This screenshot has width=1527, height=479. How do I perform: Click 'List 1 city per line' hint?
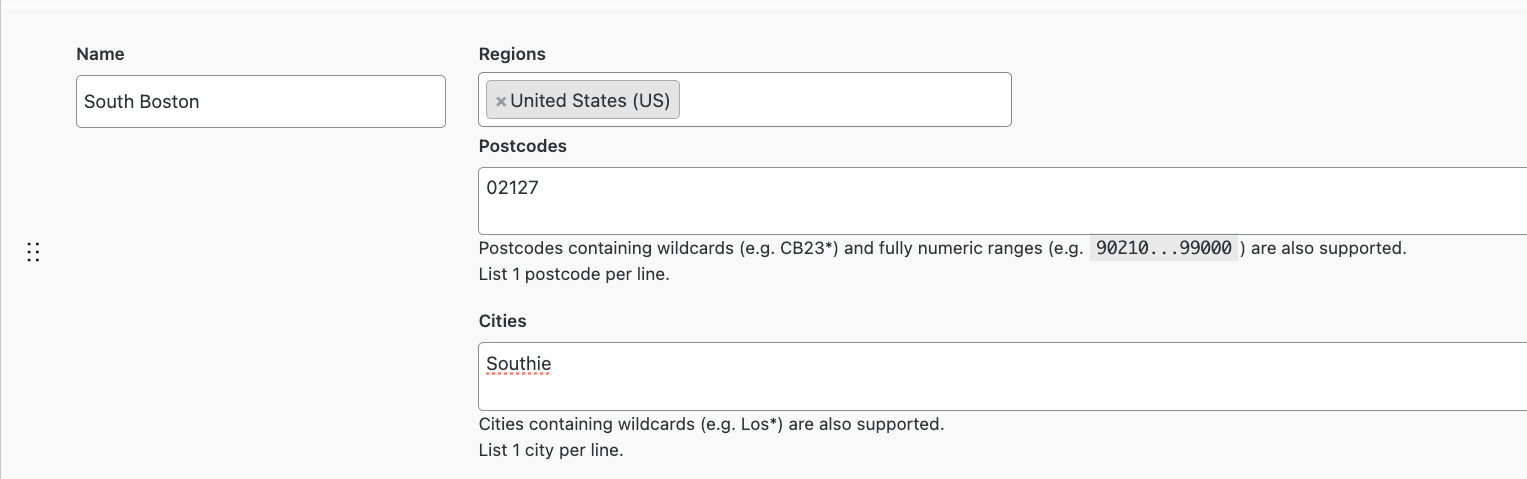551,450
